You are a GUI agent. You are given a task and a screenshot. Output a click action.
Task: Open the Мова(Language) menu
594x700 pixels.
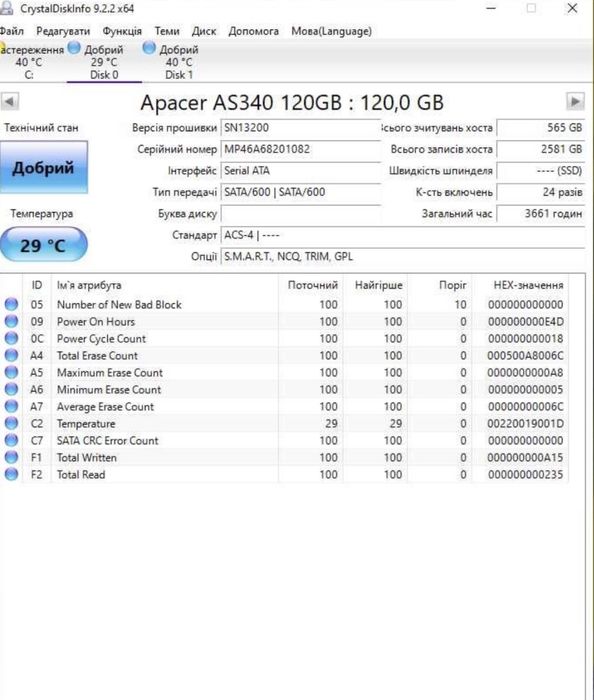pyautogui.click(x=332, y=31)
